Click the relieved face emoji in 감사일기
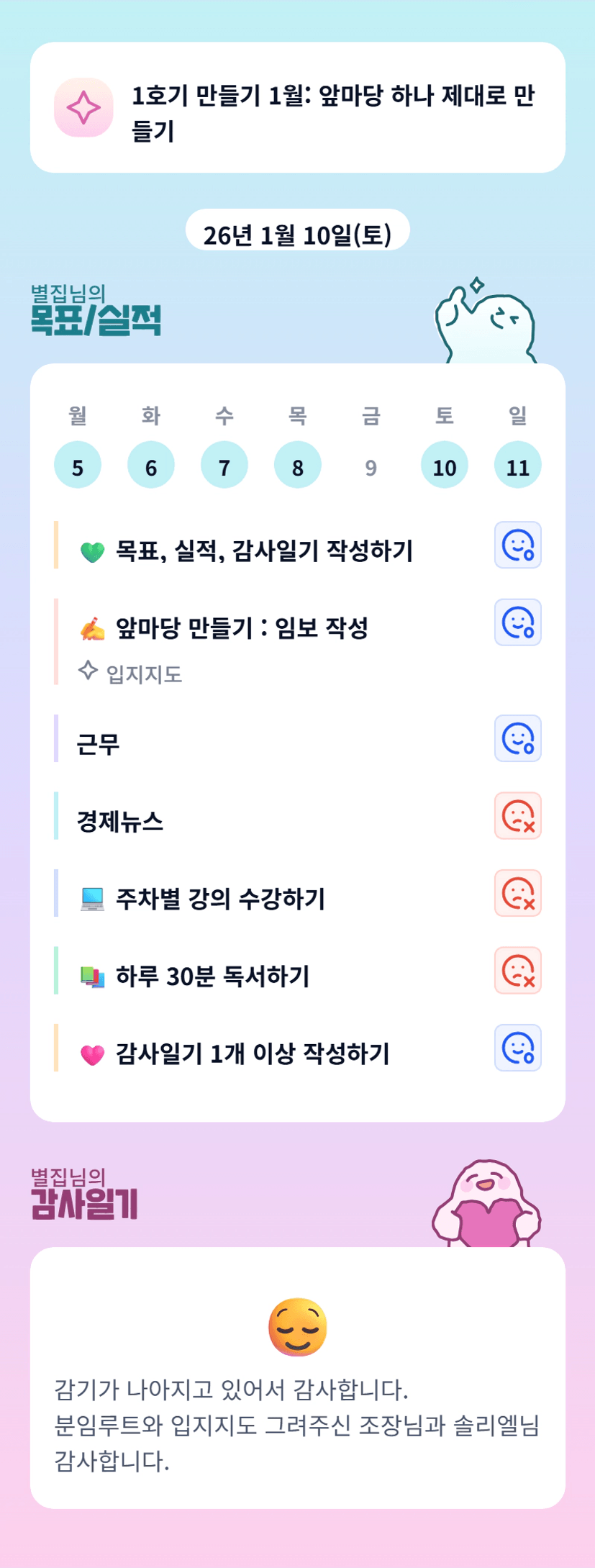 [297, 1327]
